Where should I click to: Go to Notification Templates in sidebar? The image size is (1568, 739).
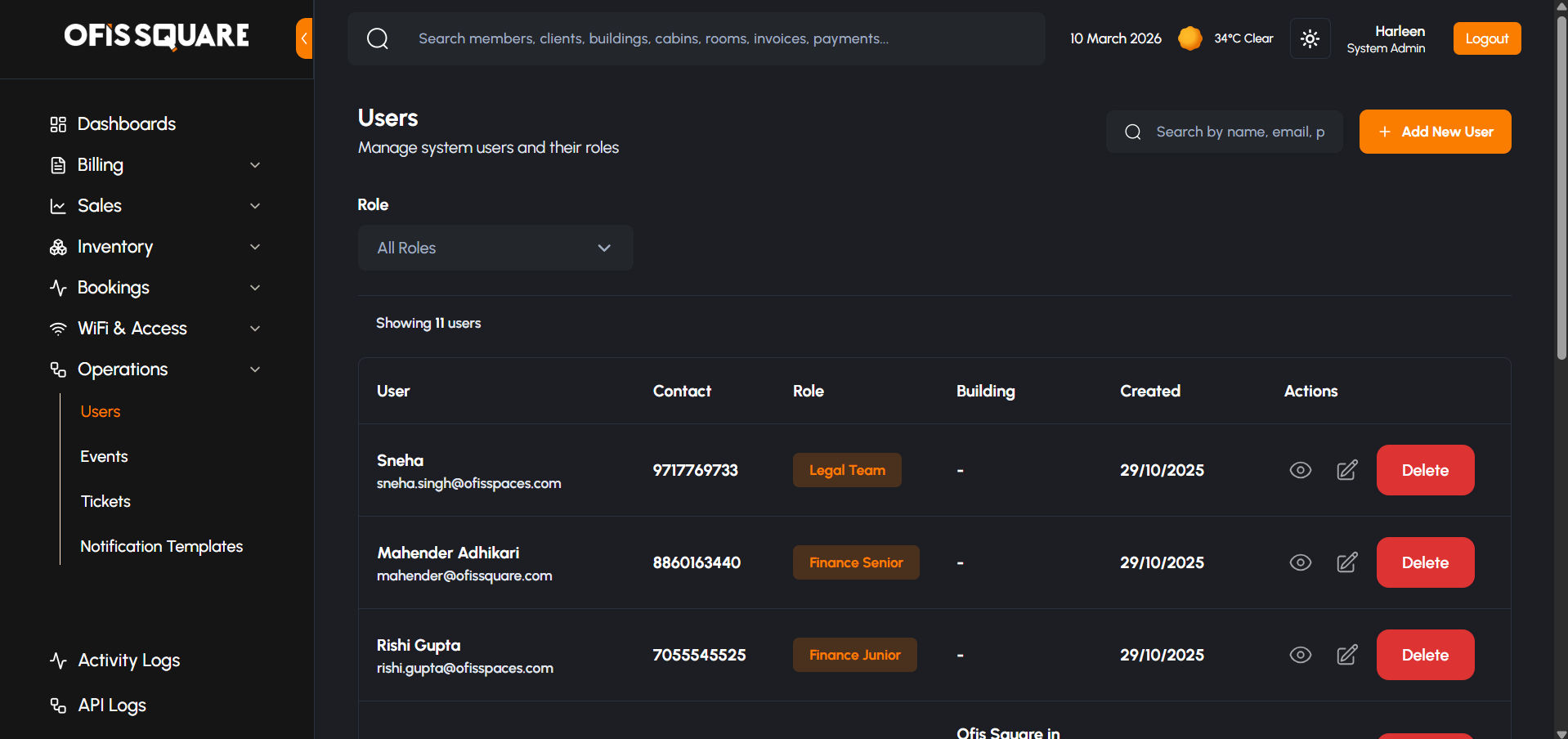(161, 546)
